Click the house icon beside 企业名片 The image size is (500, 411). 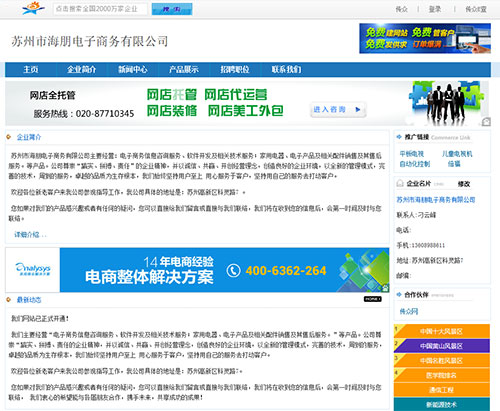(400, 183)
